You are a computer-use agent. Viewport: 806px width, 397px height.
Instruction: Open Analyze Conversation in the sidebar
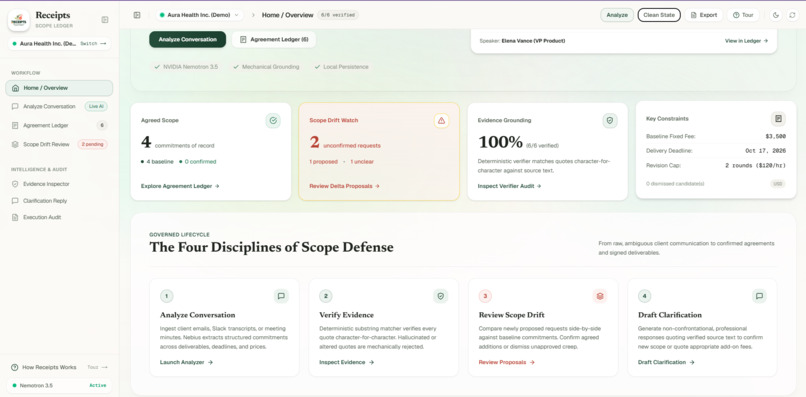click(x=59, y=106)
